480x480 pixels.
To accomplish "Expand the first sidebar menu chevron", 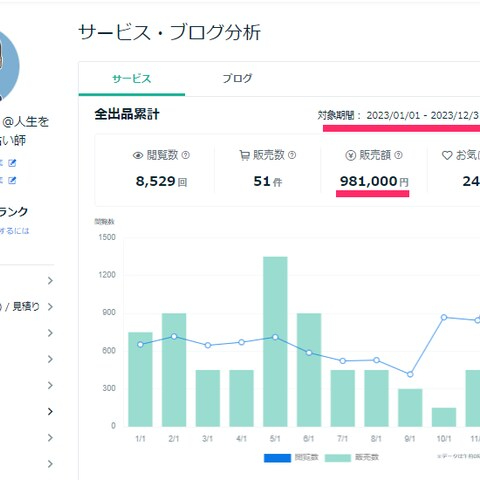I will tap(50, 281).
